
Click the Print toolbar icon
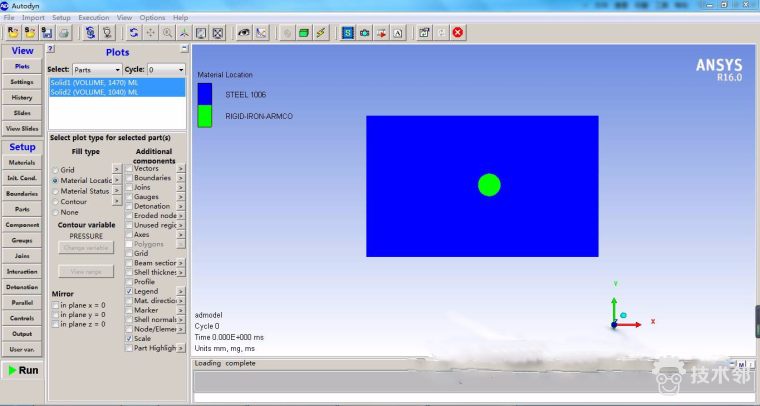click(64, 33)
